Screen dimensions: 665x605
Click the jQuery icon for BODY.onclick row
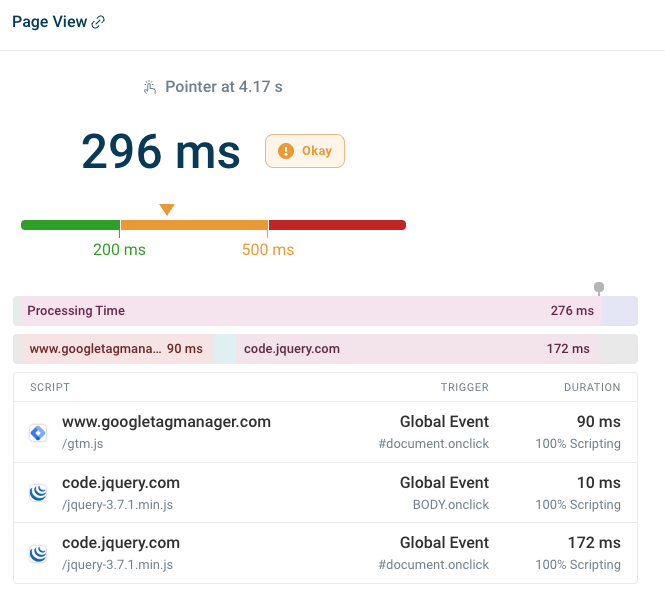click(x=38, y=493)
